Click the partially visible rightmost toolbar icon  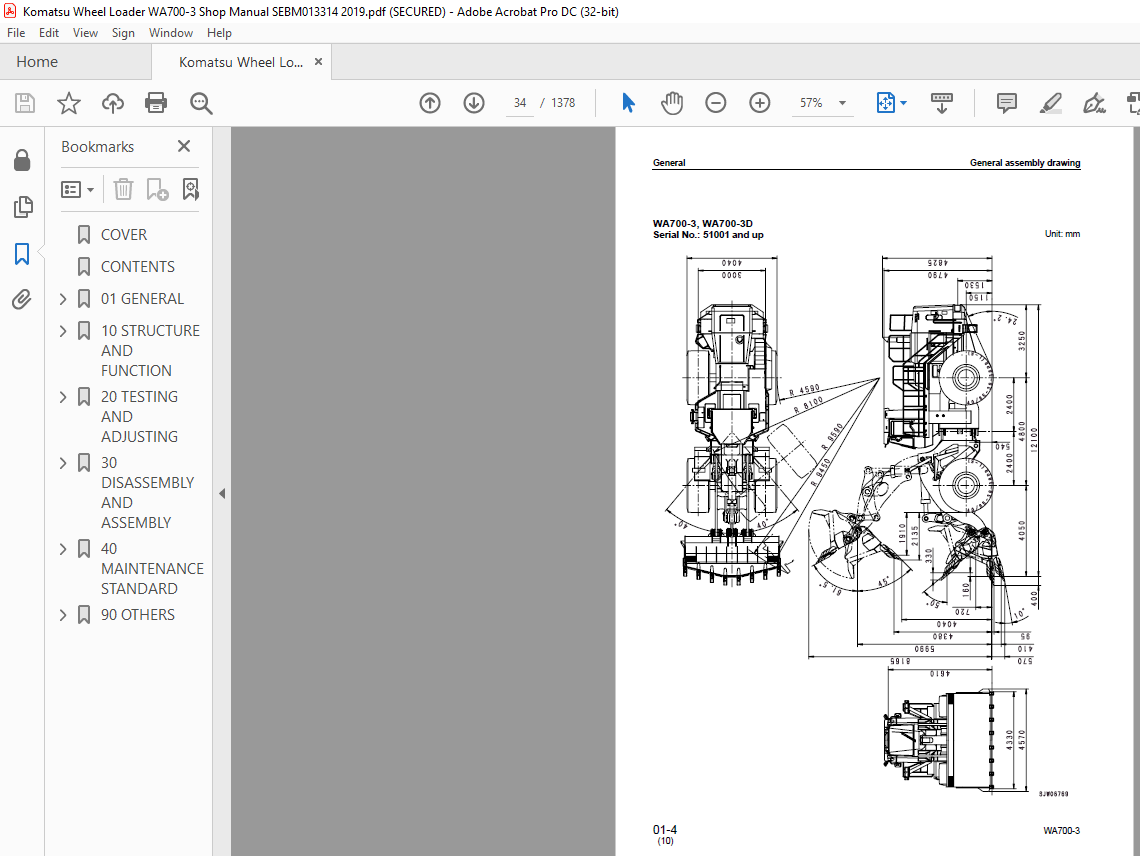coord(1133,103)
